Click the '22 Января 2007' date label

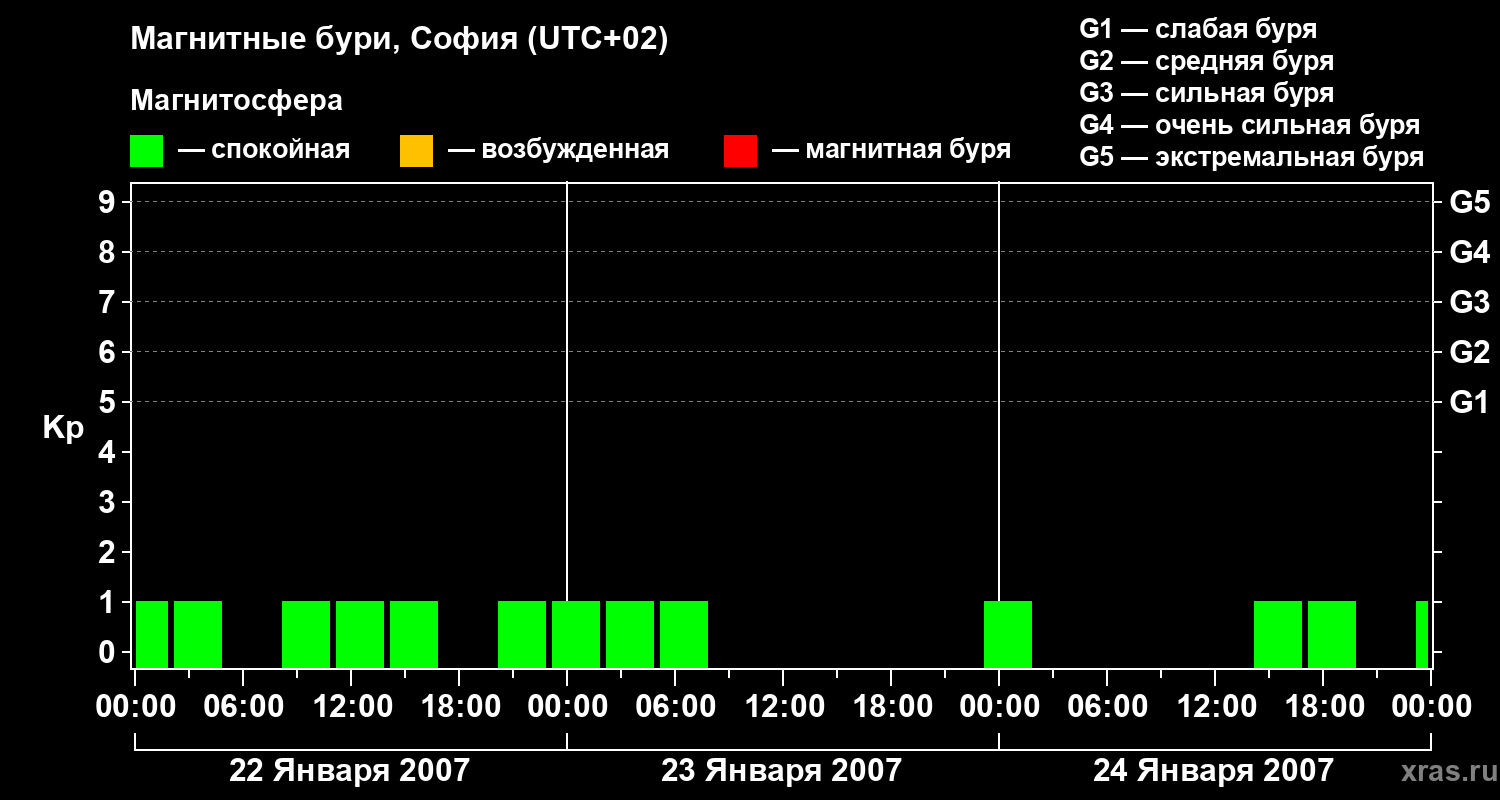[x=349, y=770]
